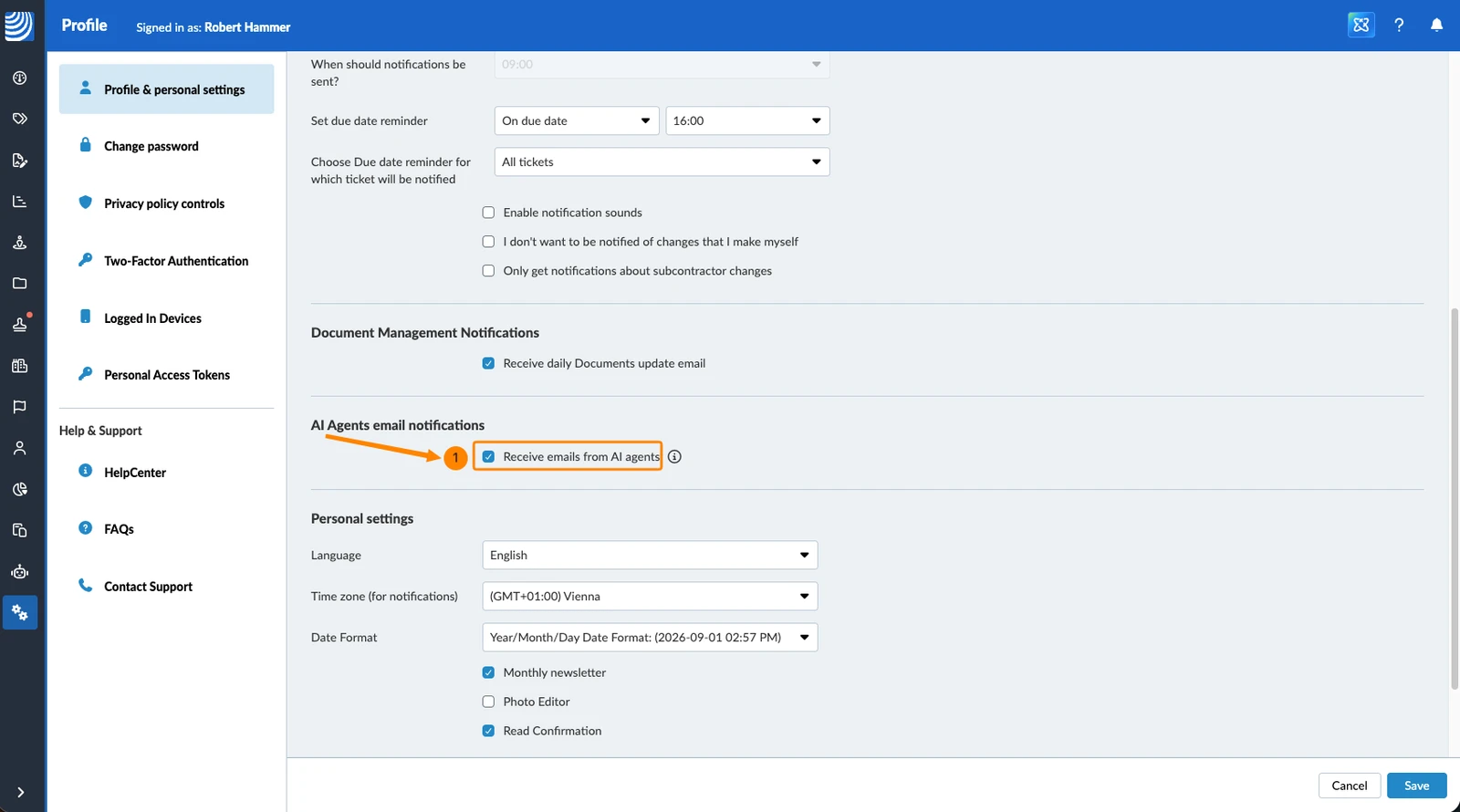This screenshot has width=1460, height=812.
Task: Open the flag icon in left sidebar
Action: 19,407
